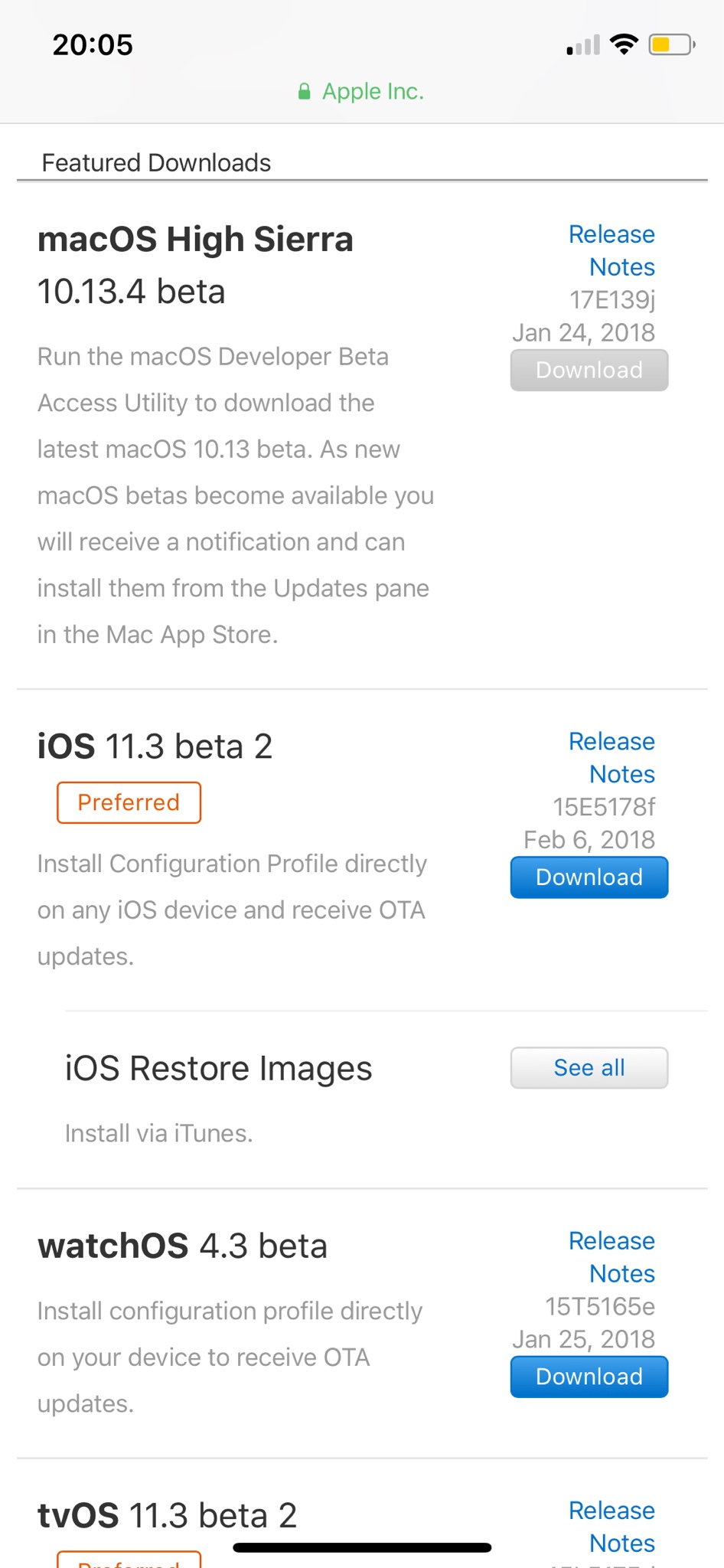Tap the home indicator bar at bottom
724x1568 pixels.
point(362,1547)
